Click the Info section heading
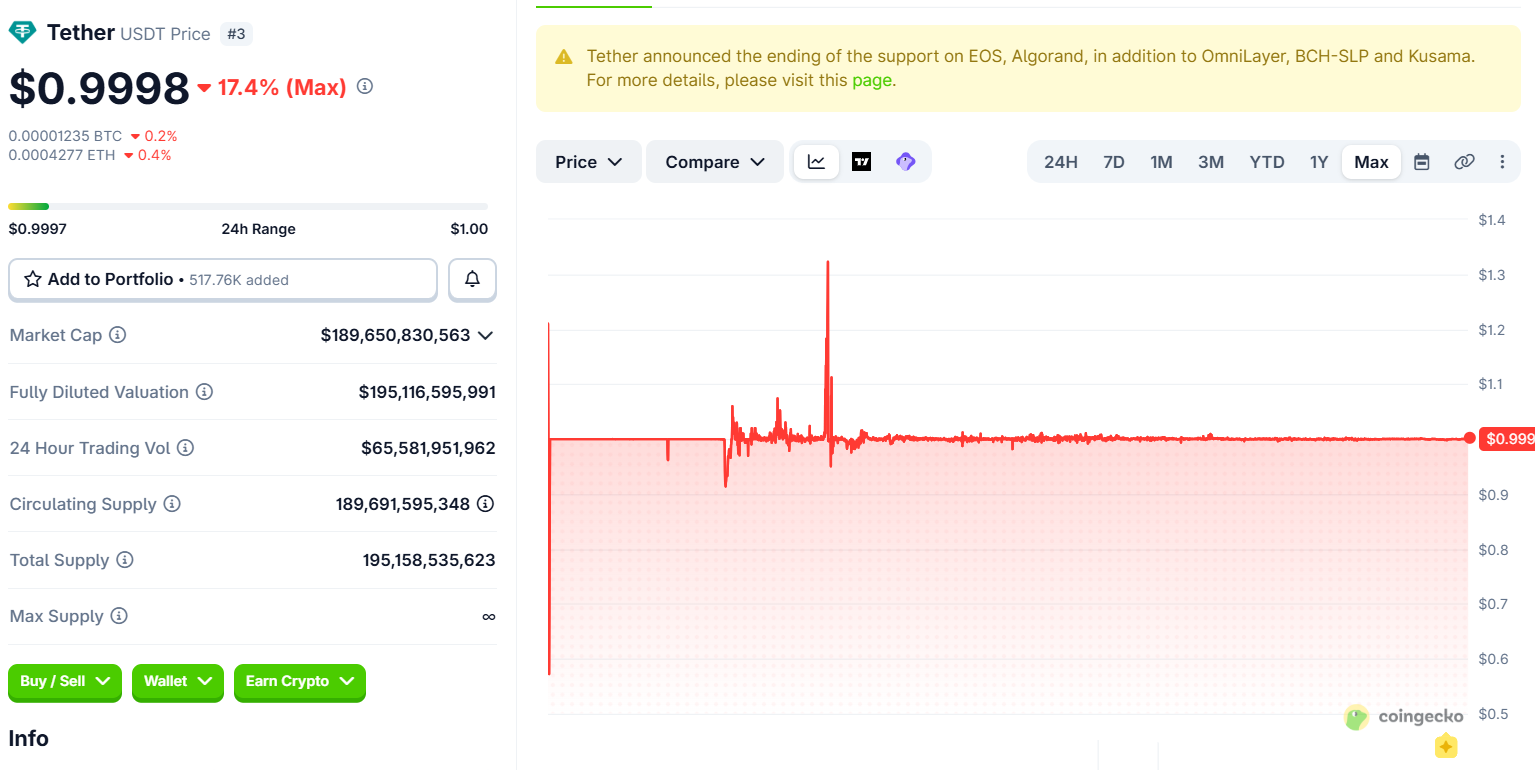 tap(28, 738)
